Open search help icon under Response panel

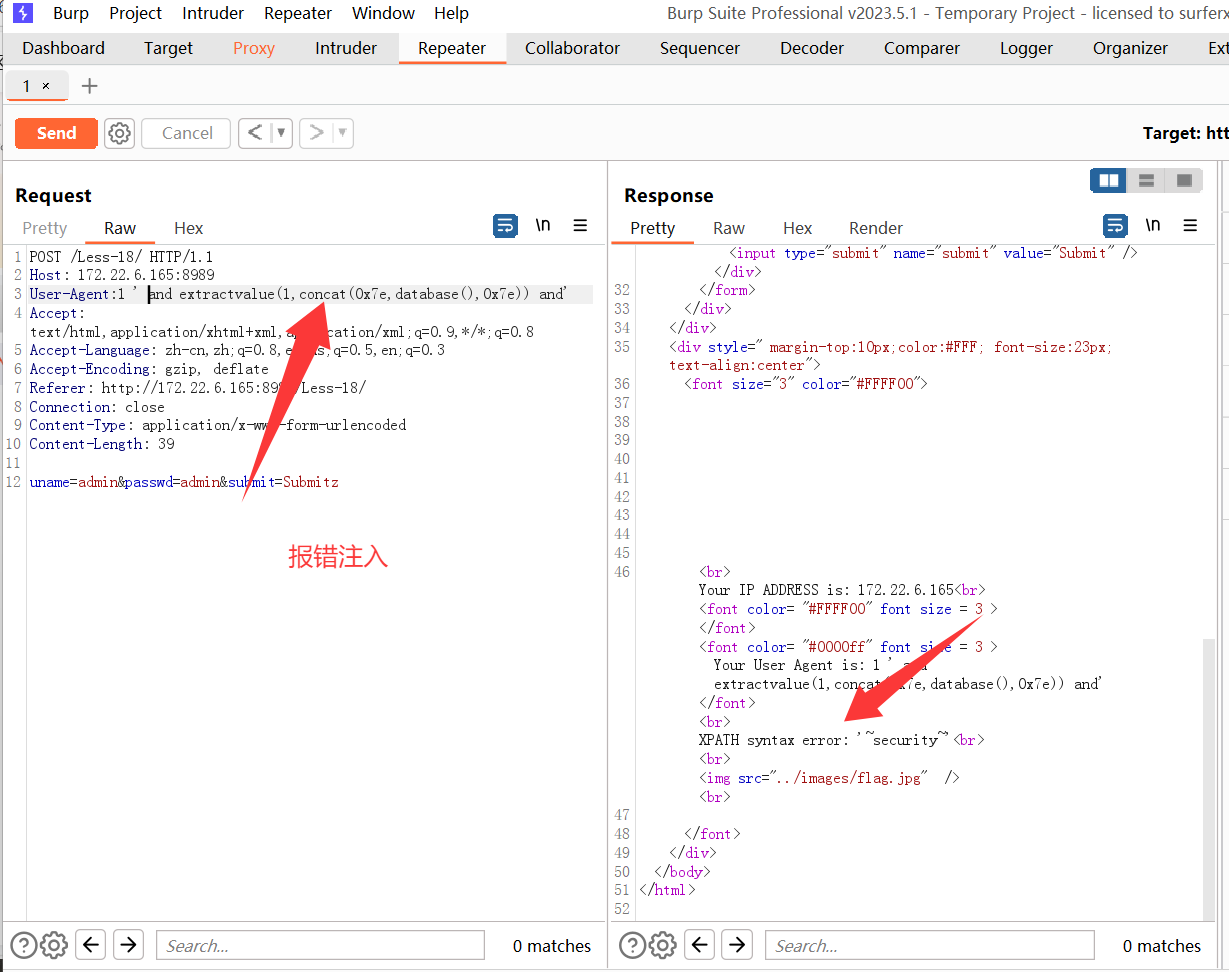point(633,945)
